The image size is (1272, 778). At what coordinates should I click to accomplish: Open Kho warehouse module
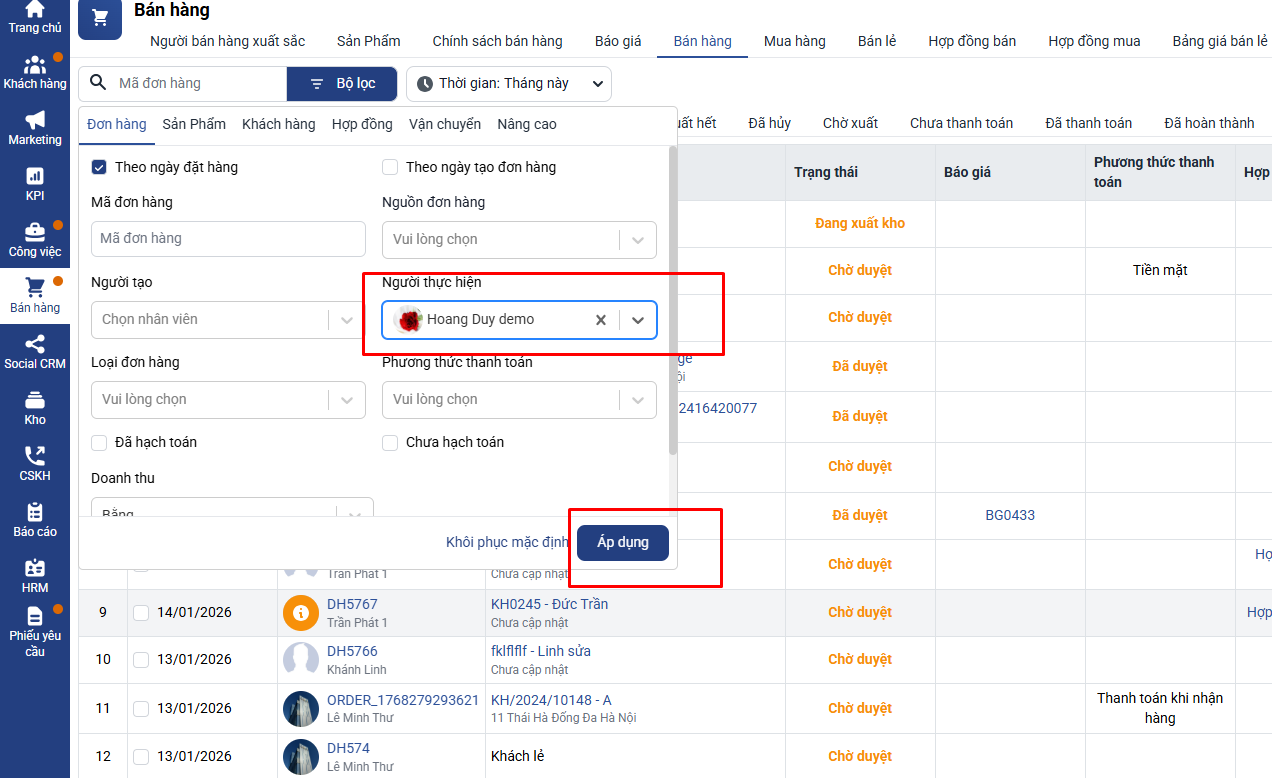click(x=35, y=408)
